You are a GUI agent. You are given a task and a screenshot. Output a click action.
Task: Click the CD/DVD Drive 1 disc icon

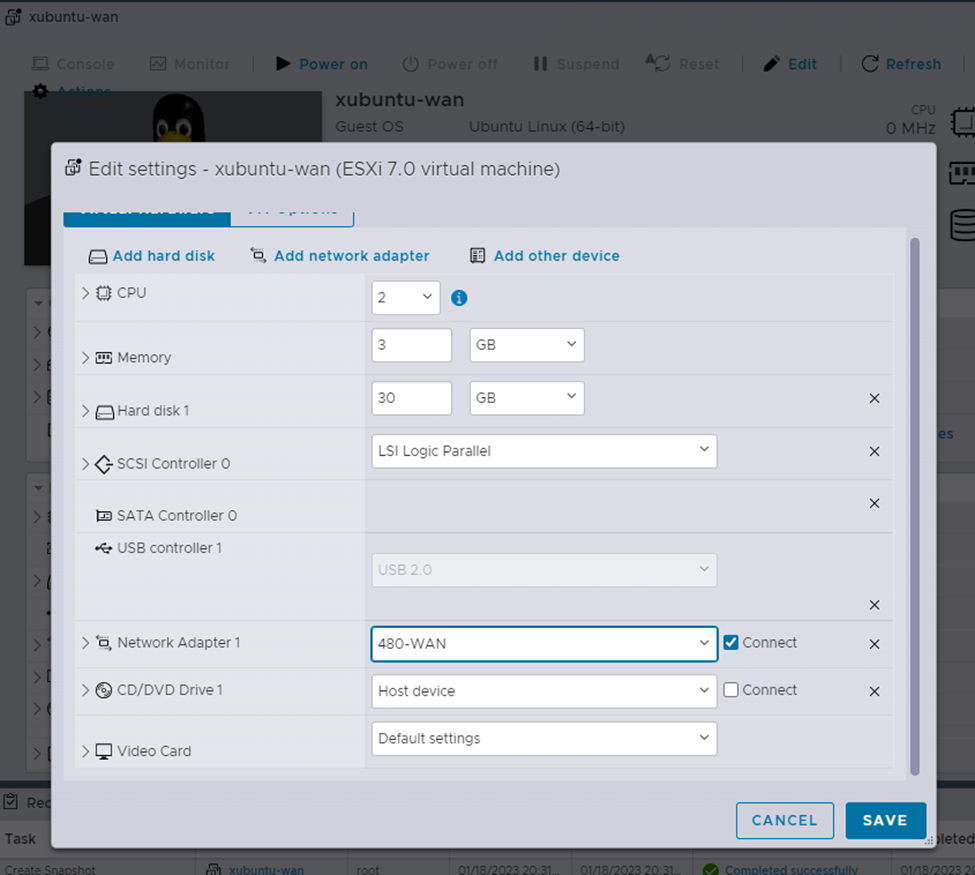104,690
